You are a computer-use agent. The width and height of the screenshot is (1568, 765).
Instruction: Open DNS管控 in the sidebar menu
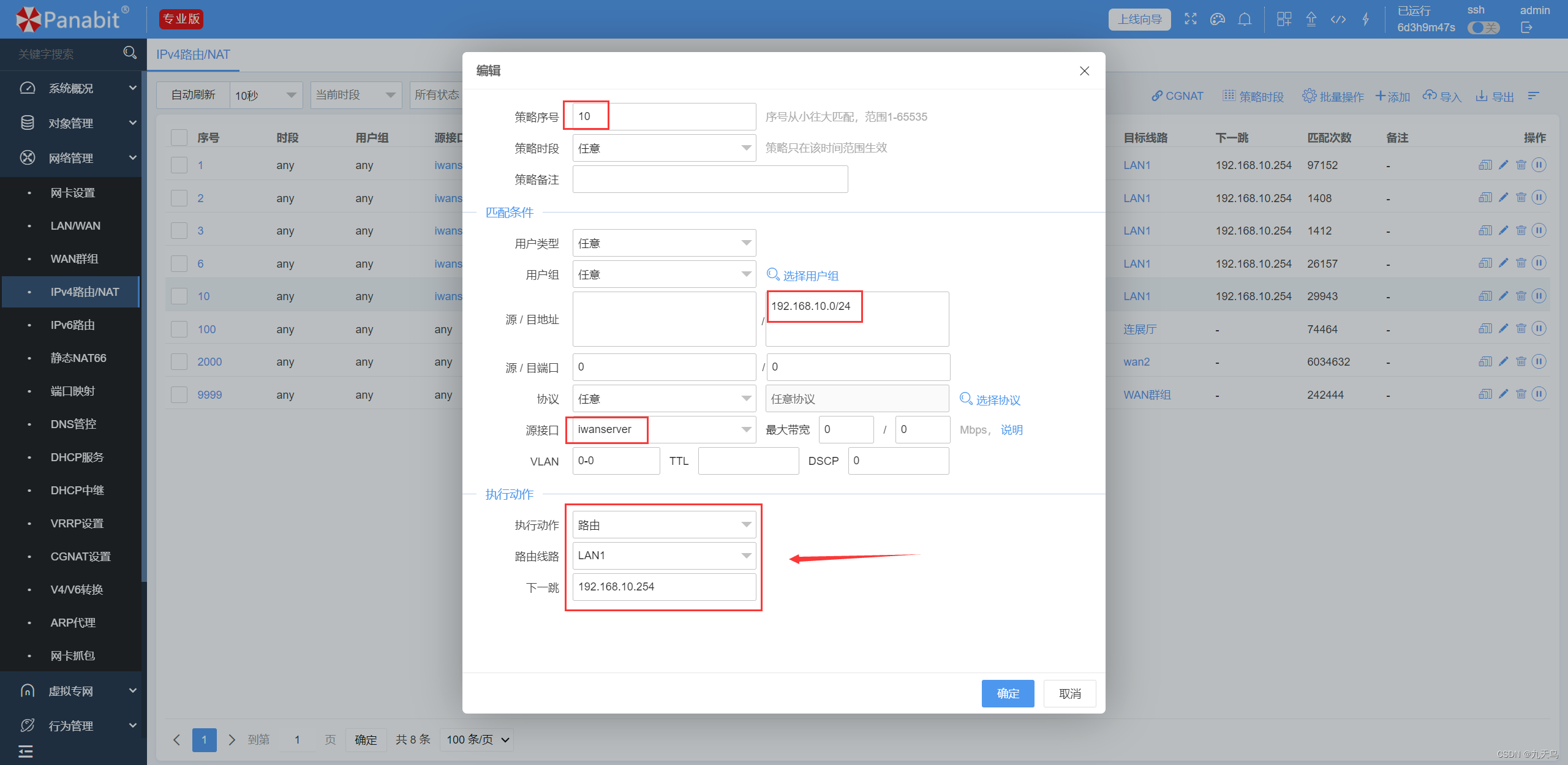pyautogui.click(x=73, y=424)
